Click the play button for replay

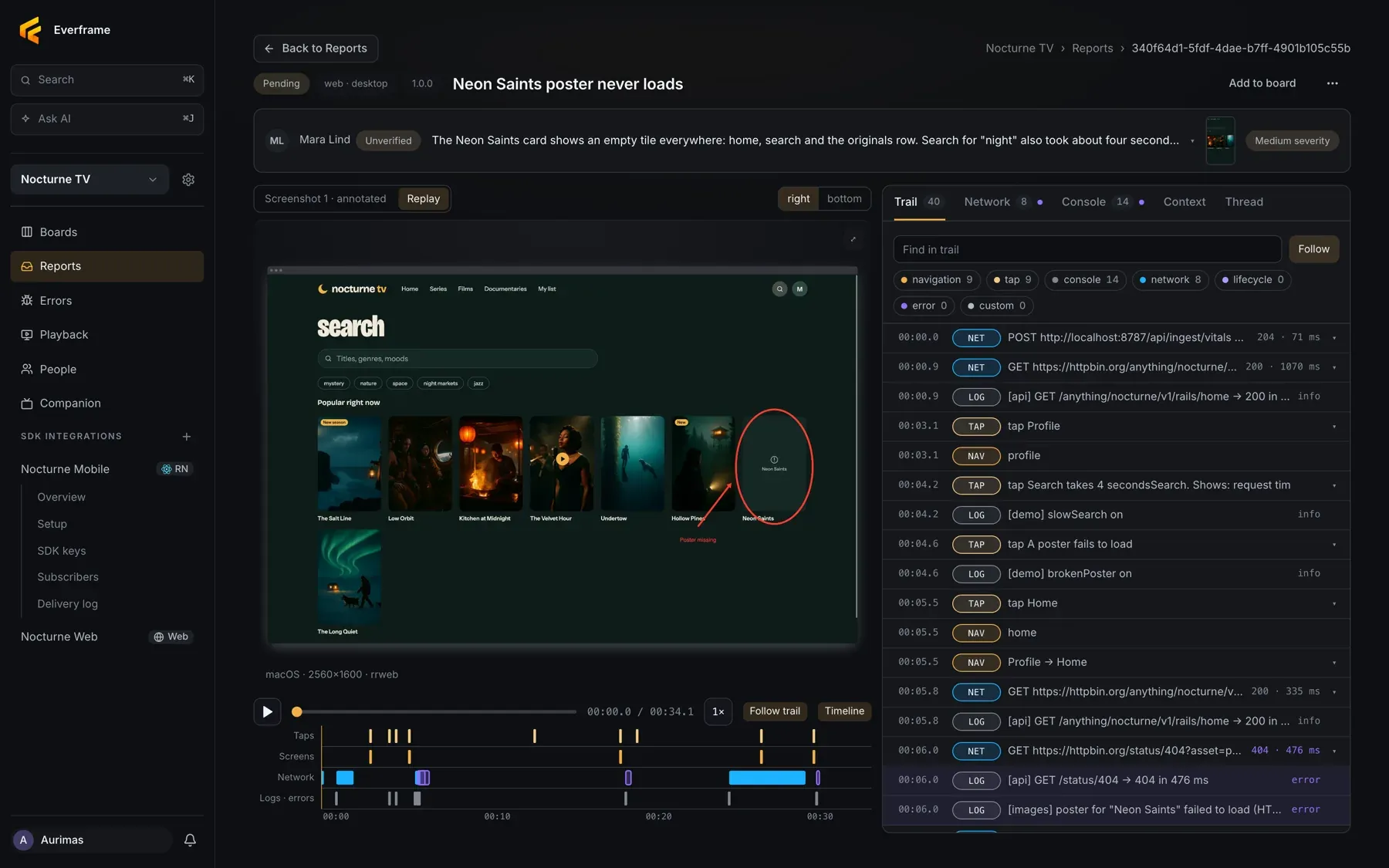click(x=267, y=711)
